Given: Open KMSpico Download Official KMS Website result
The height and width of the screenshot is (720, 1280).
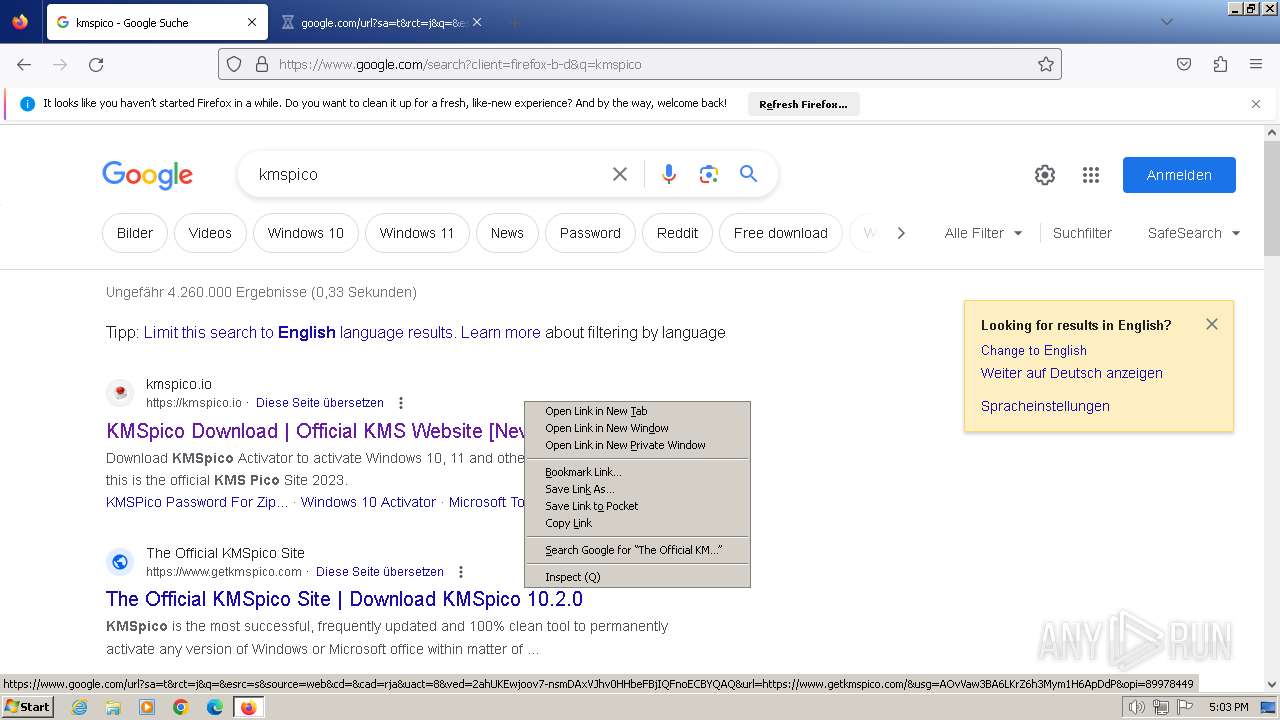Looking at the screenshot, I should tap(315, 431).
